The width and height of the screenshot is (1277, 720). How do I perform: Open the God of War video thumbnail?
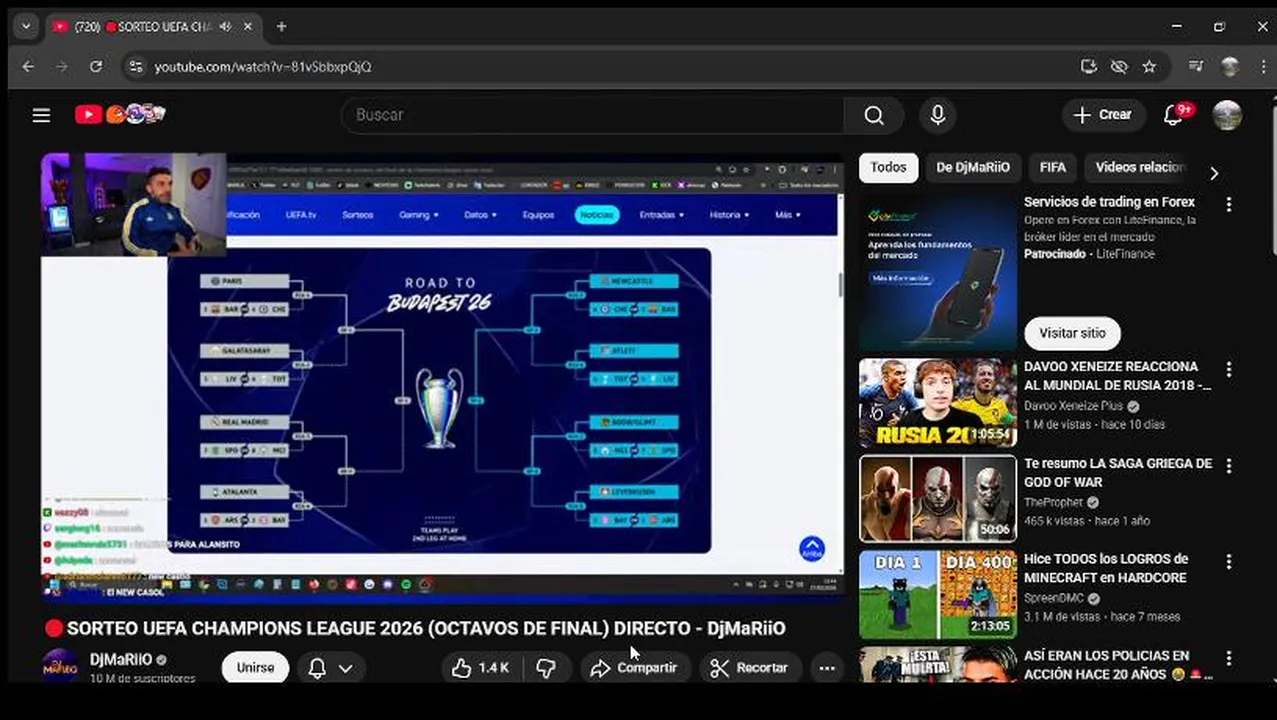(x=938, y=499)
